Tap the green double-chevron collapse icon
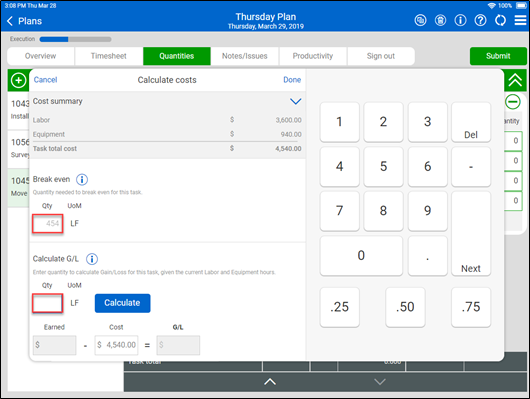This screenshot has width=530, height=399. tap(515, 80)
